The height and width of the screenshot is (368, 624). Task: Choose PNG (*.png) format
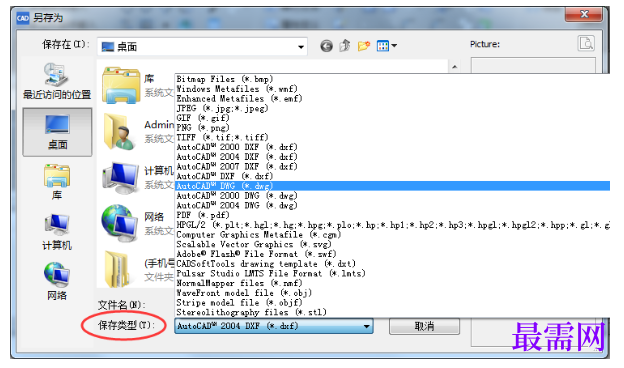coord(203,127)
